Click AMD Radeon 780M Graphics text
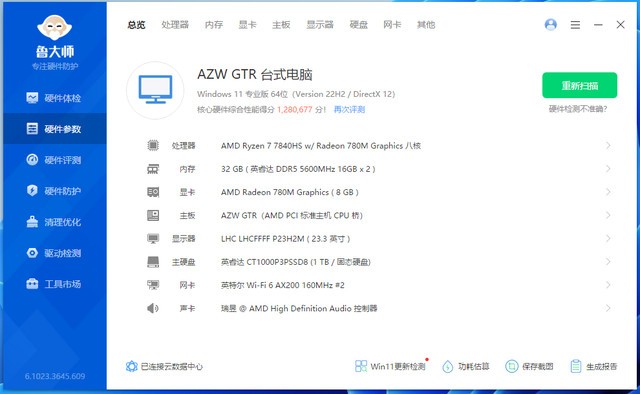This screenshot has height=394, width=640. tap(290, 192)
